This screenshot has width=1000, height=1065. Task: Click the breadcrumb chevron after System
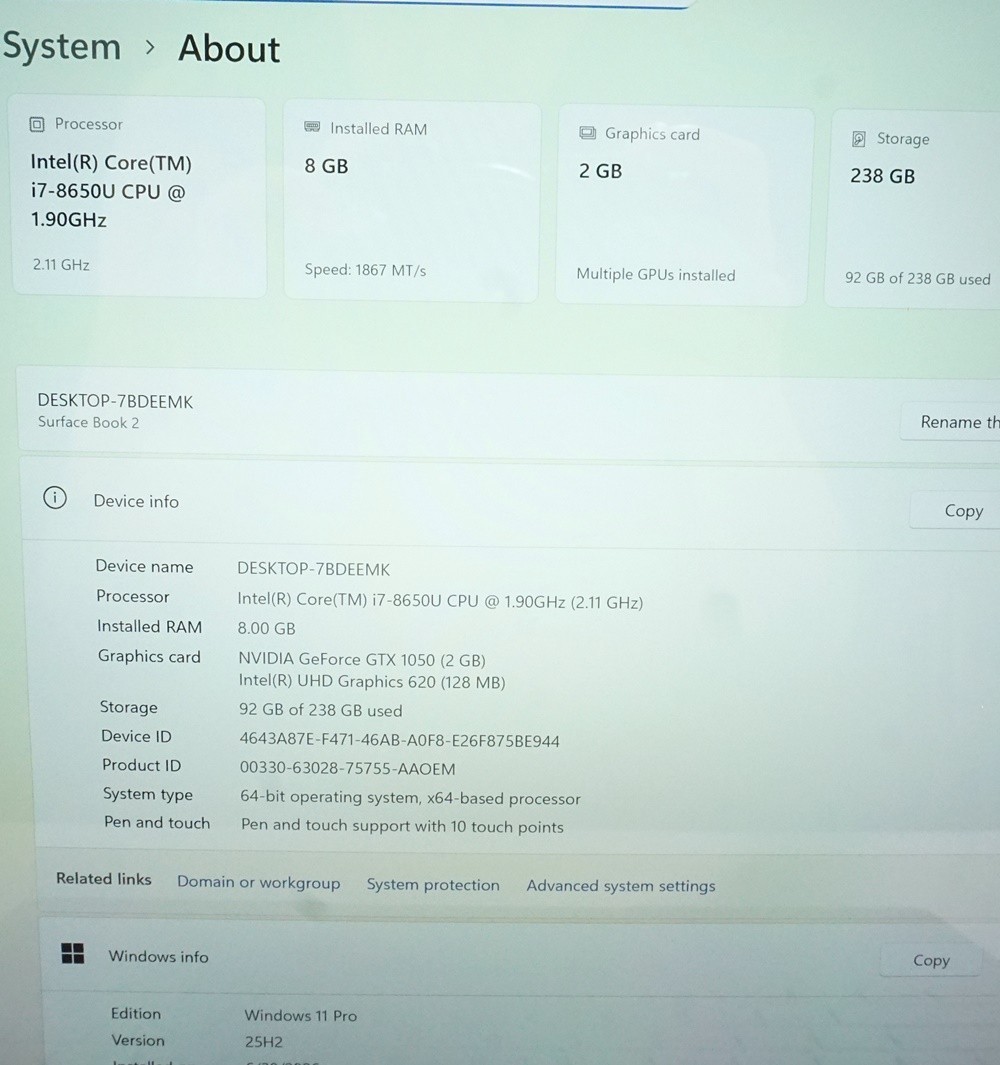click(x=150, y=48)
